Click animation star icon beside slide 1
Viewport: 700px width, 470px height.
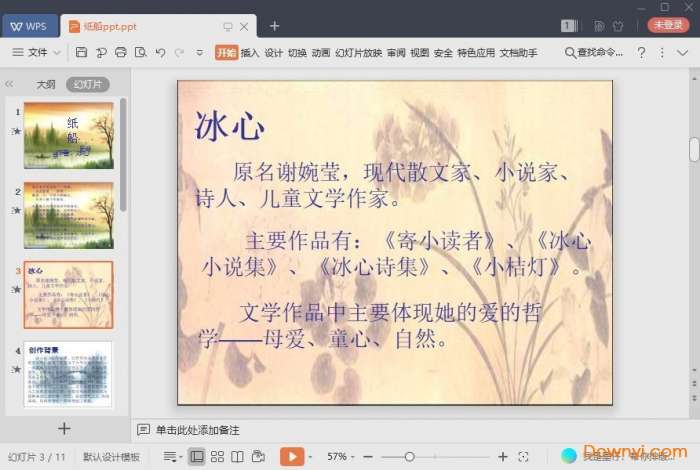pyautogui.click(x=17, y=131)
